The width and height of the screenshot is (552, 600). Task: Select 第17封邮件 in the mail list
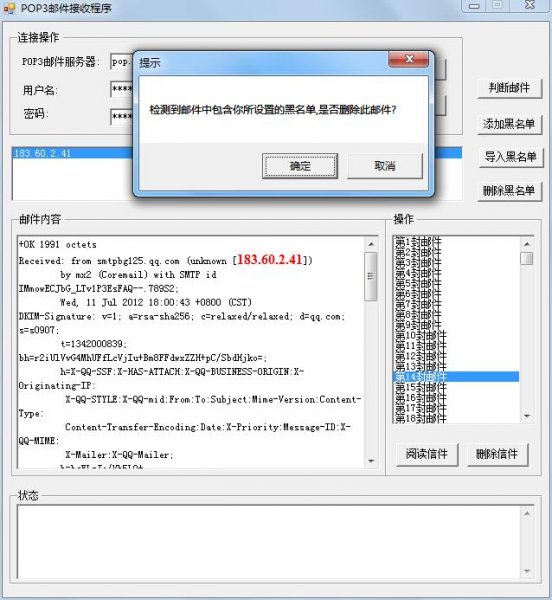click(x=420, y=408)
